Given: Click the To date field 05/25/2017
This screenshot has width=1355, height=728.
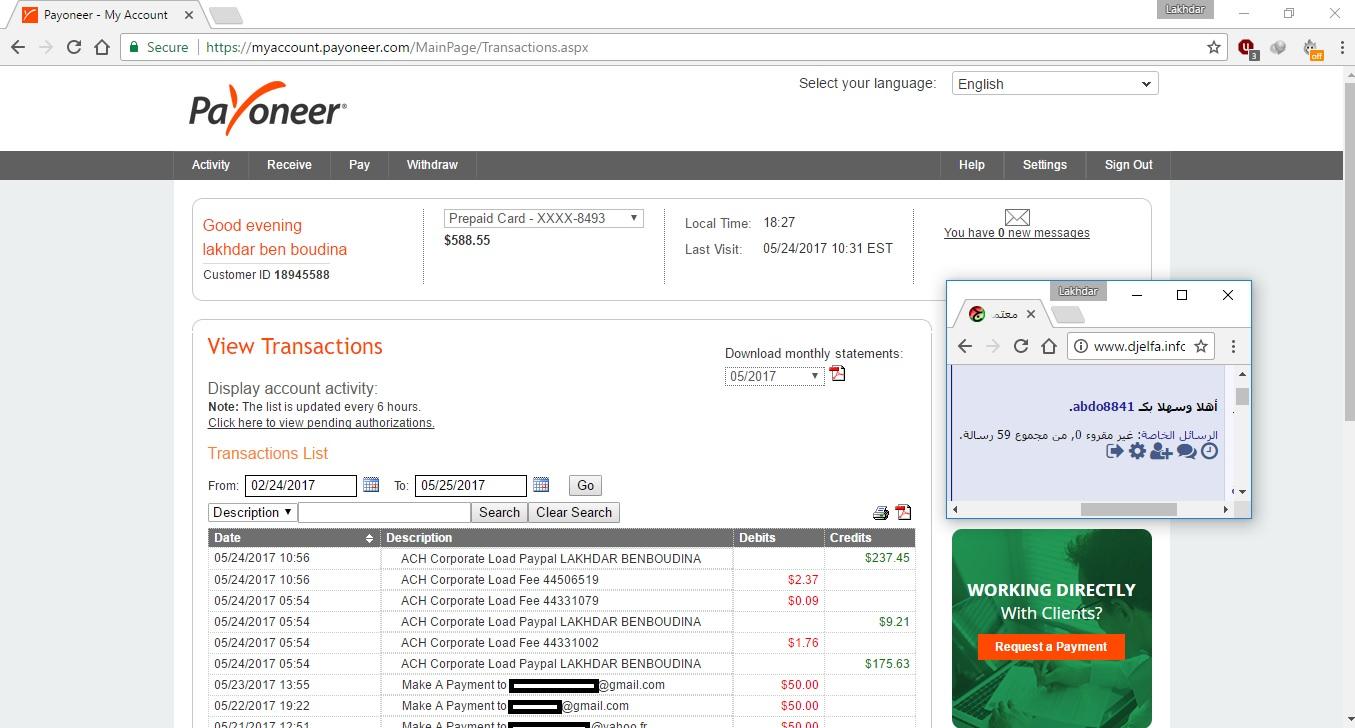Looking at the screenshot, I should (471, 485).
